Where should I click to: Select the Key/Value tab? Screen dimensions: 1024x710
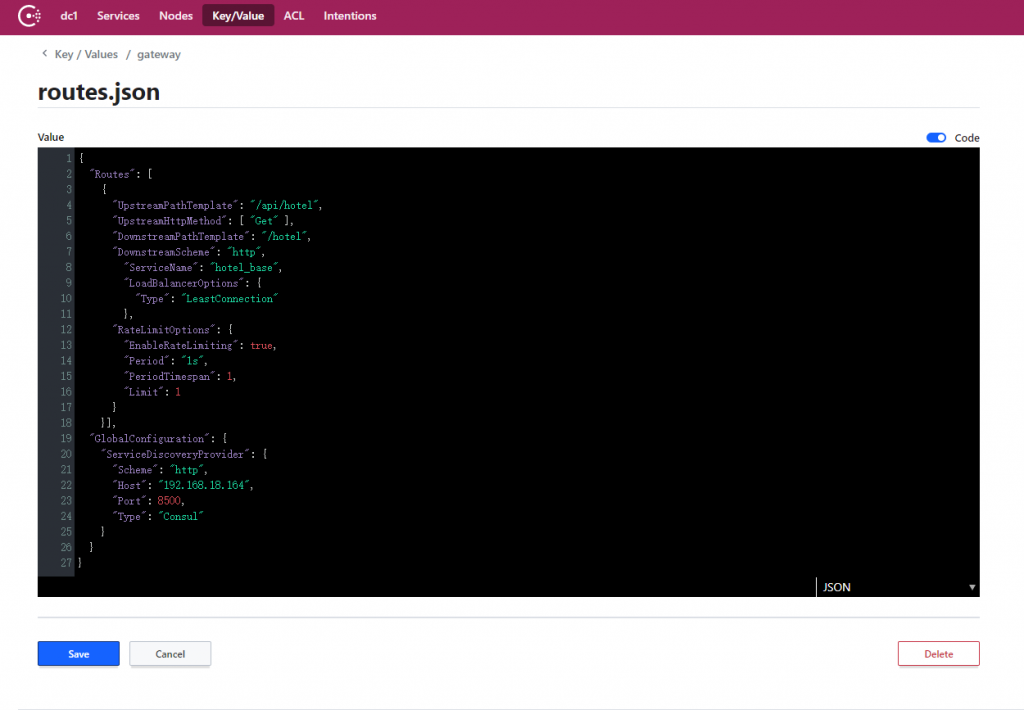(238, 16)
